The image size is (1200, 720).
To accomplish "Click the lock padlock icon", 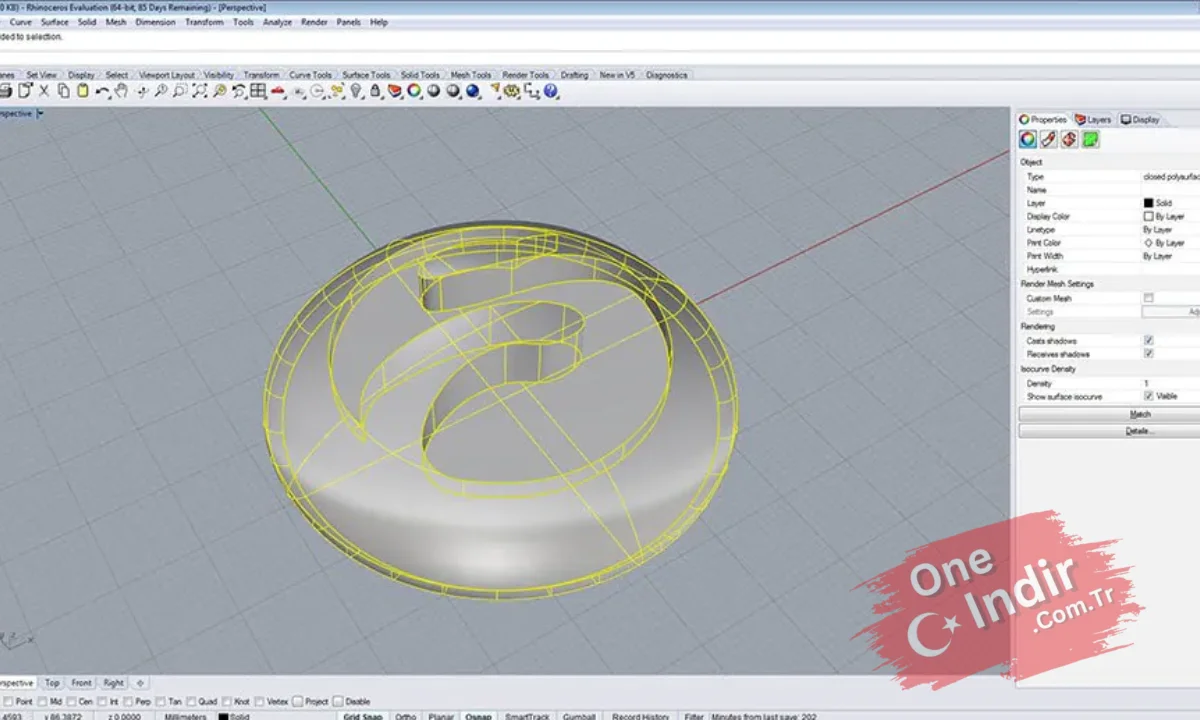I will click(x=375, y=91).
